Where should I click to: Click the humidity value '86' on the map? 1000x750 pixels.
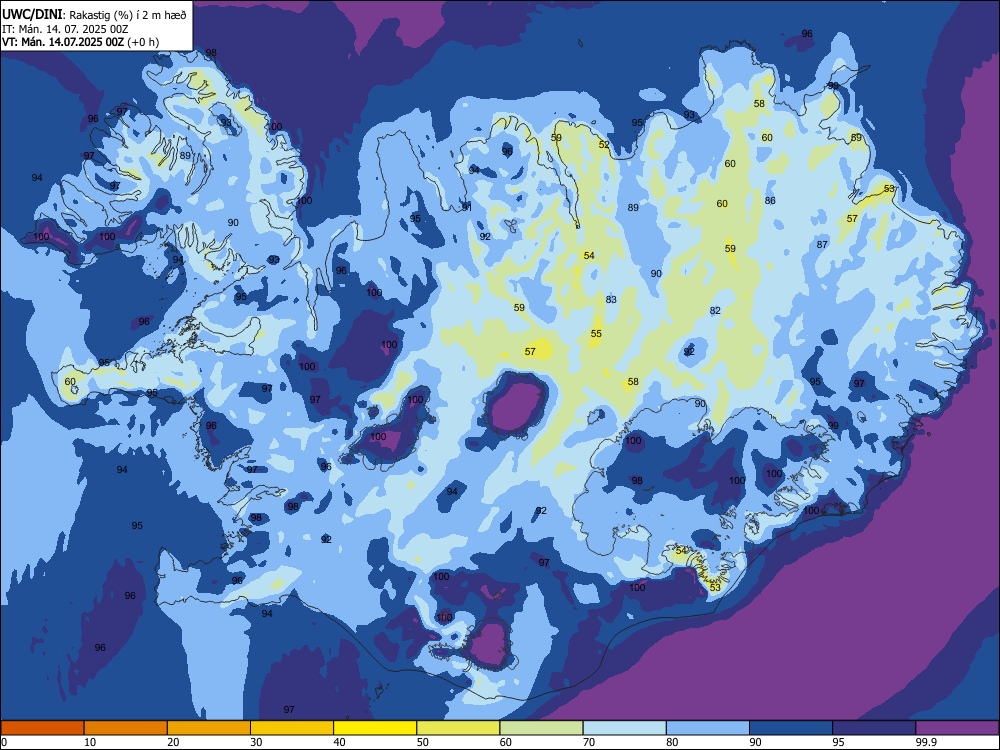770,200
